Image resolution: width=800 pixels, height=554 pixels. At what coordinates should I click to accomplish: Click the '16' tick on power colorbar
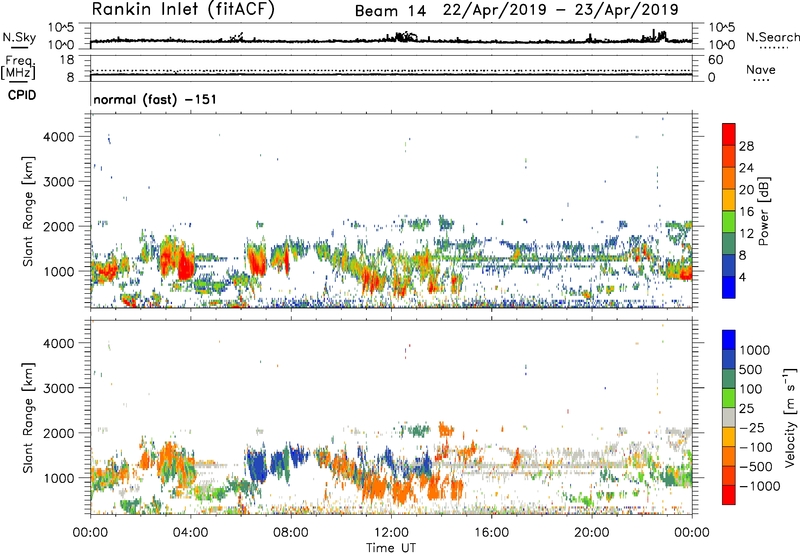pos(746,212)
